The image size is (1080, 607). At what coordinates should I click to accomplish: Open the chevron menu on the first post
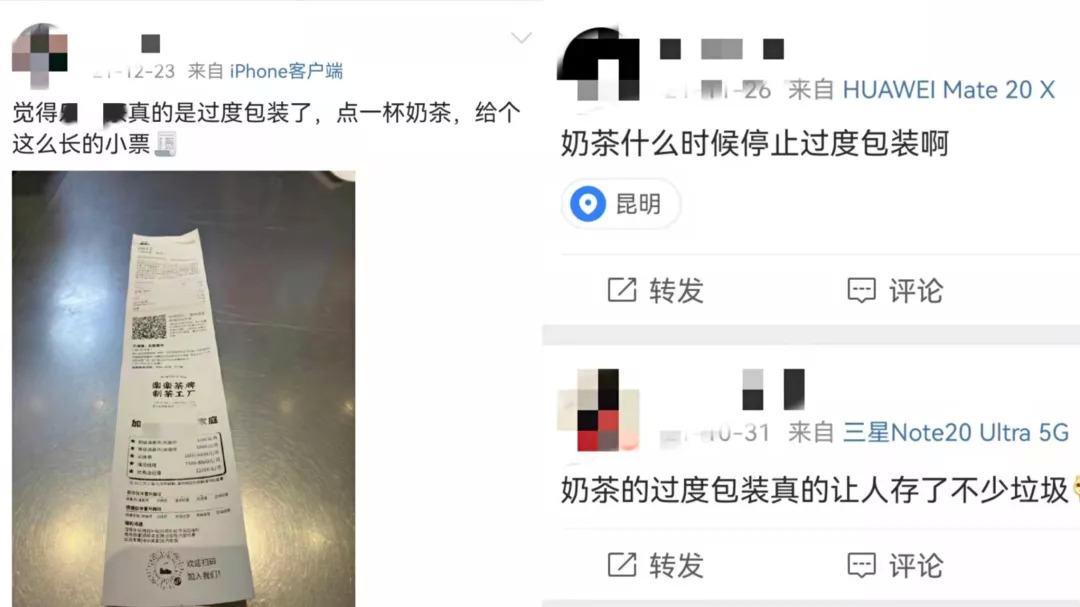click(521, 38)
